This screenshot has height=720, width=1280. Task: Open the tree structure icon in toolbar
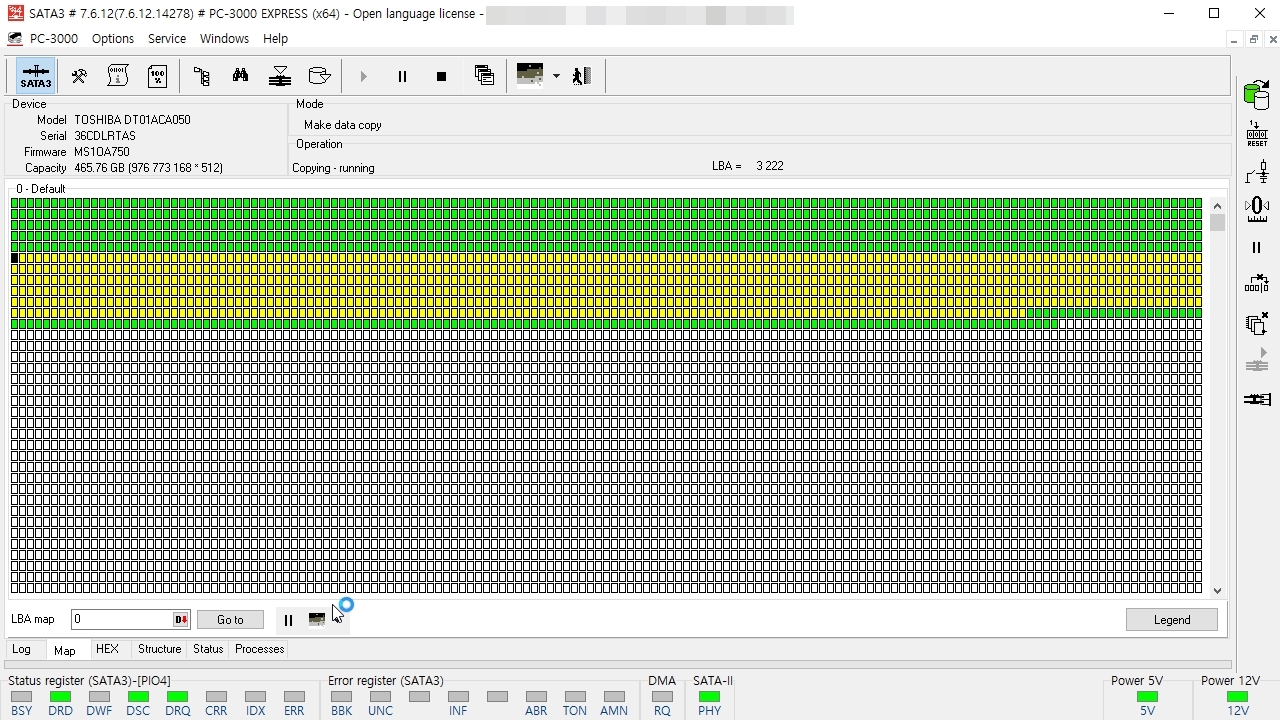(201, 76)
